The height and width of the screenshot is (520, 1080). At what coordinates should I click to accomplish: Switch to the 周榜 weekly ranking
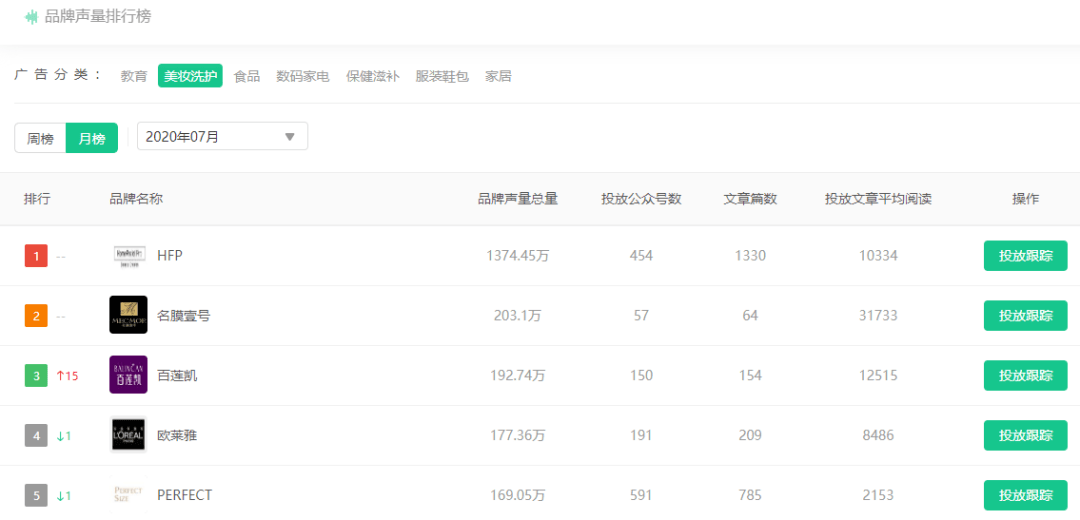coord(40,138)
